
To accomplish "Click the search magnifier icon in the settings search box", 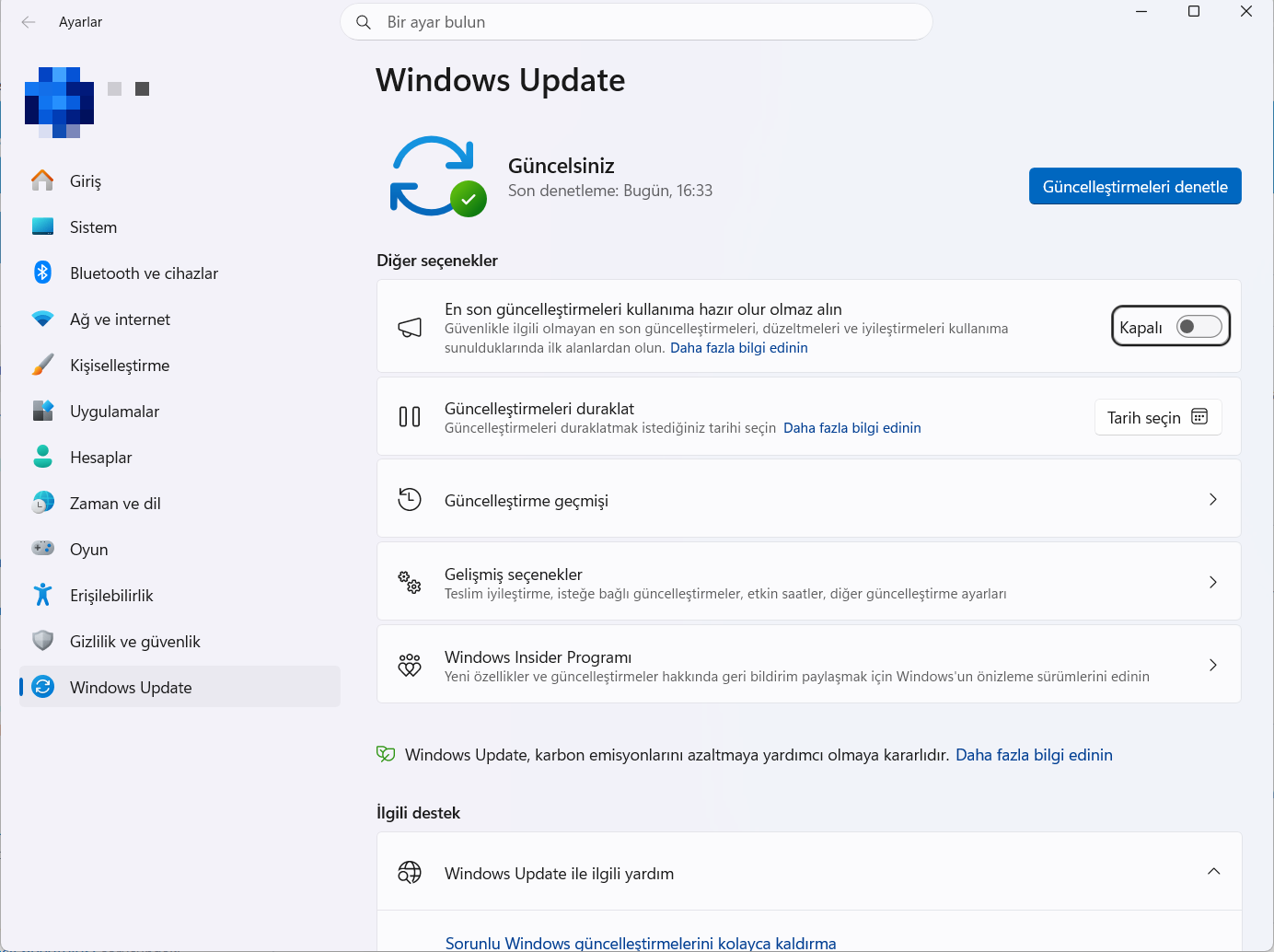I will (x=364, y=22).
